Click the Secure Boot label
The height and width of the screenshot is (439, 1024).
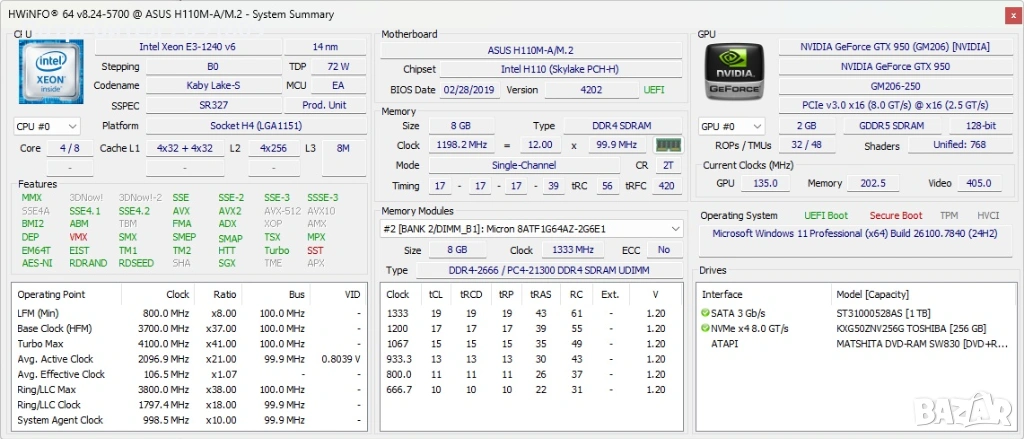point(896,215)
